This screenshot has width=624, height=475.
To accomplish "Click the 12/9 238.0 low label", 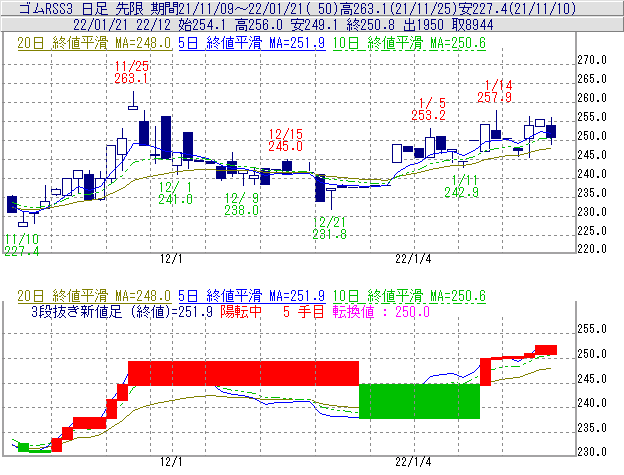I will tap(242, 204).
